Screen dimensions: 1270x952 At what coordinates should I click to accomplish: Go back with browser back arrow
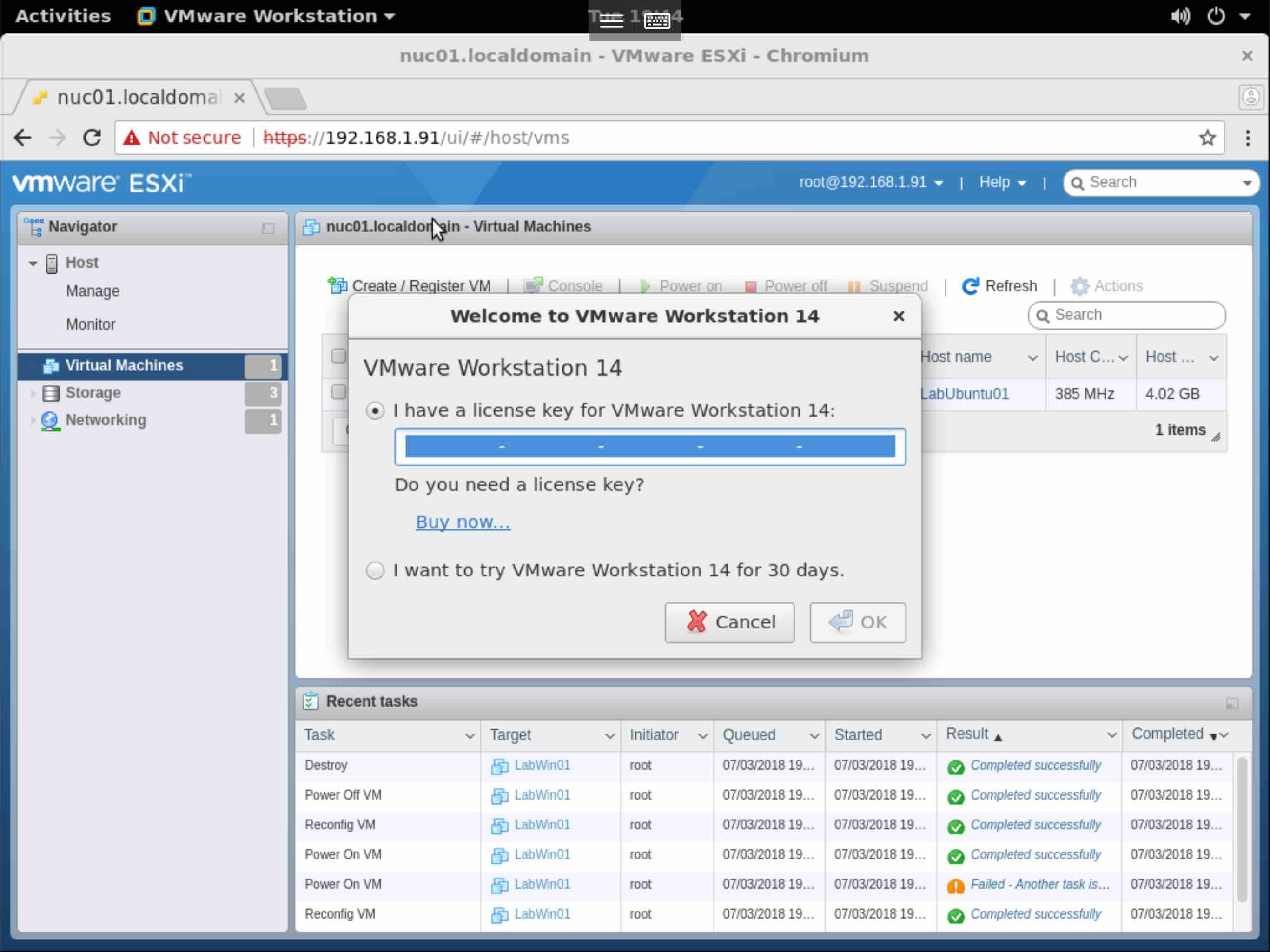click(x=22, y=138)
